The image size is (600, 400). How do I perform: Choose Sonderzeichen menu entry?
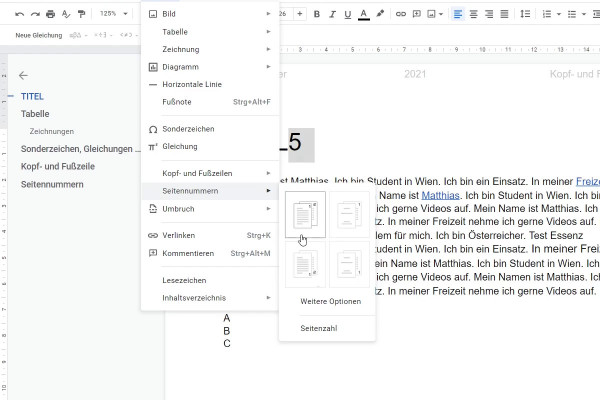tap(210, 129)
